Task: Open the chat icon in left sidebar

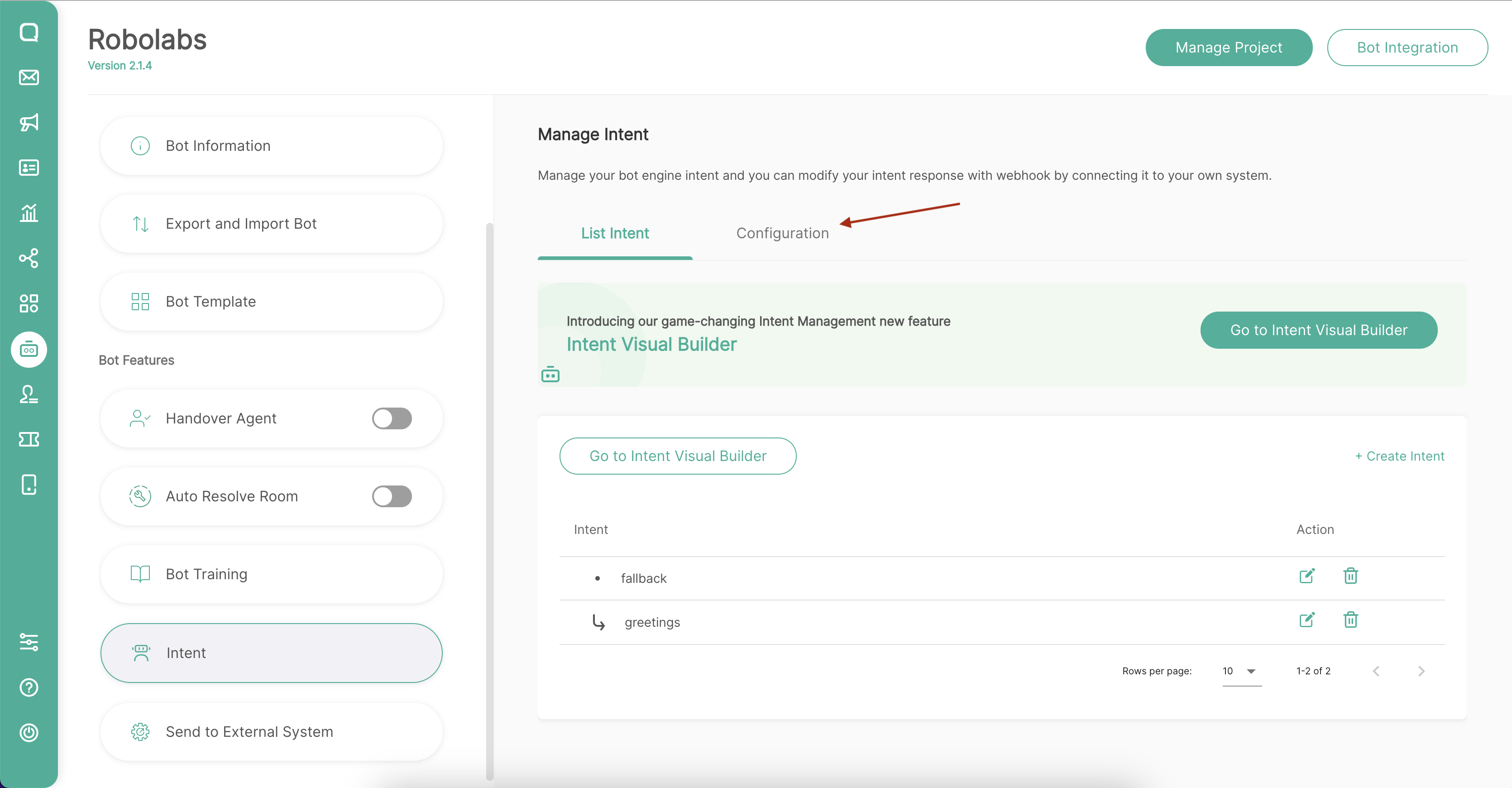Action: point(29,32)
